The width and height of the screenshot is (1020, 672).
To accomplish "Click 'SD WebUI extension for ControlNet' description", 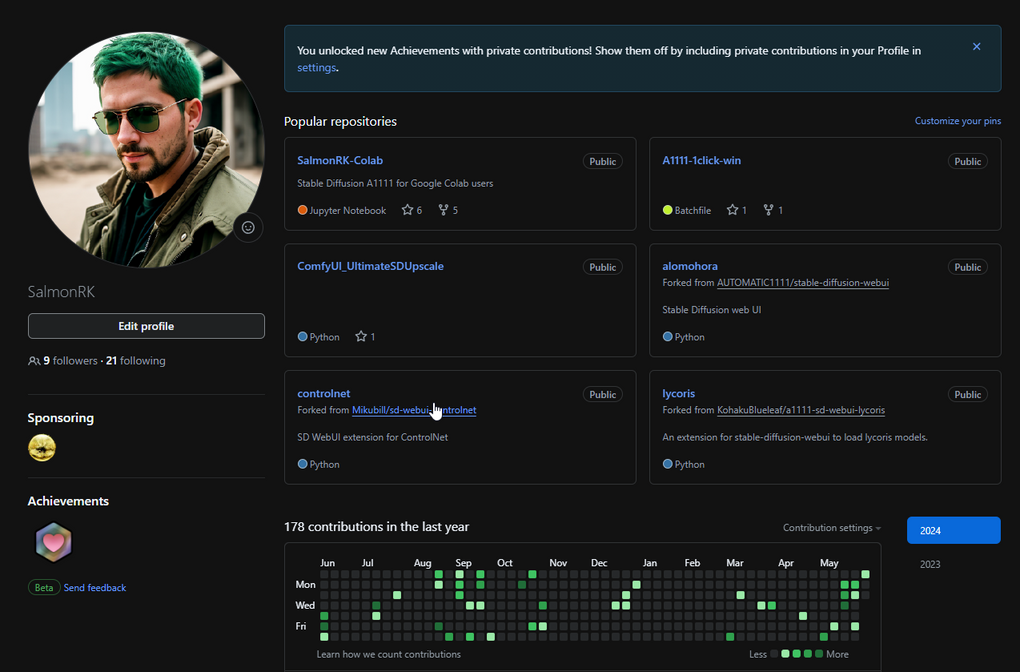I will [x=372, y=437].
